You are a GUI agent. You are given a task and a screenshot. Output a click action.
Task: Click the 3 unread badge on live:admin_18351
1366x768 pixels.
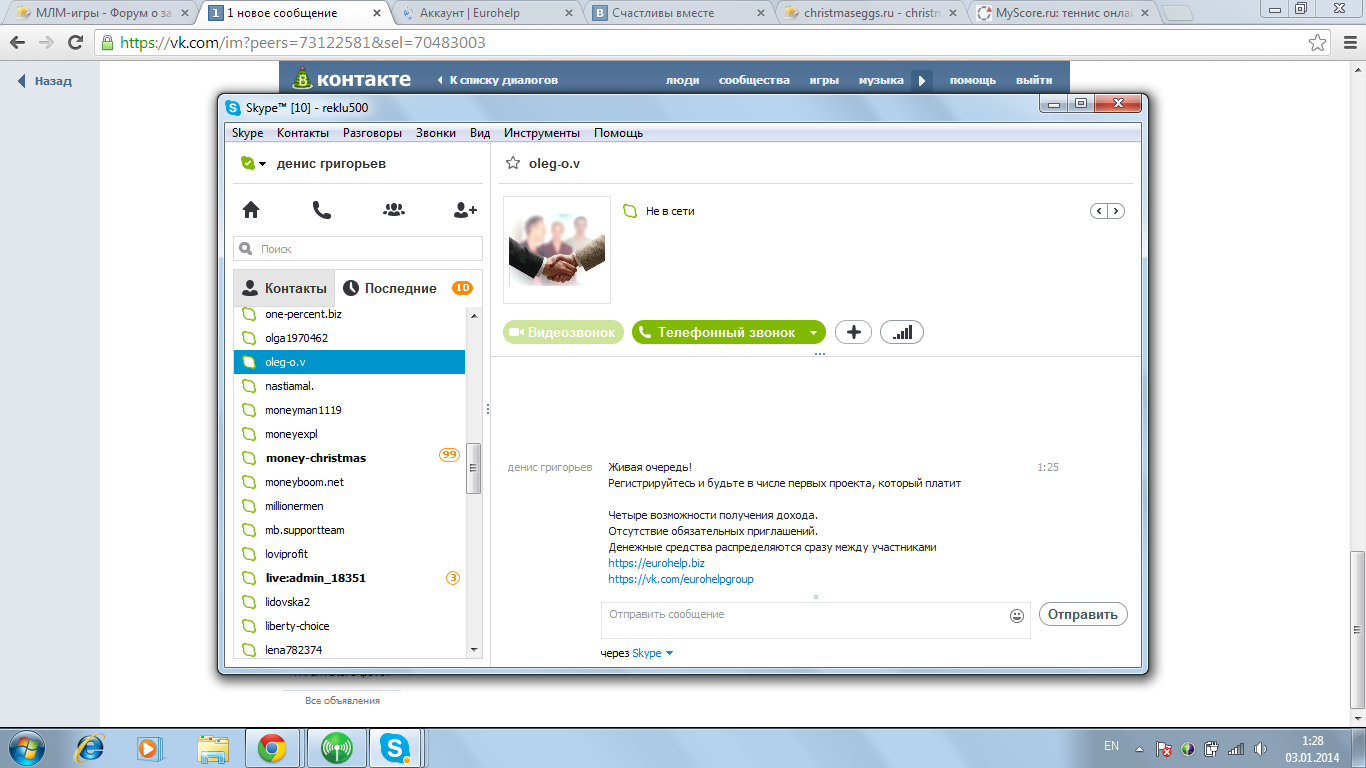click(453, 578)
